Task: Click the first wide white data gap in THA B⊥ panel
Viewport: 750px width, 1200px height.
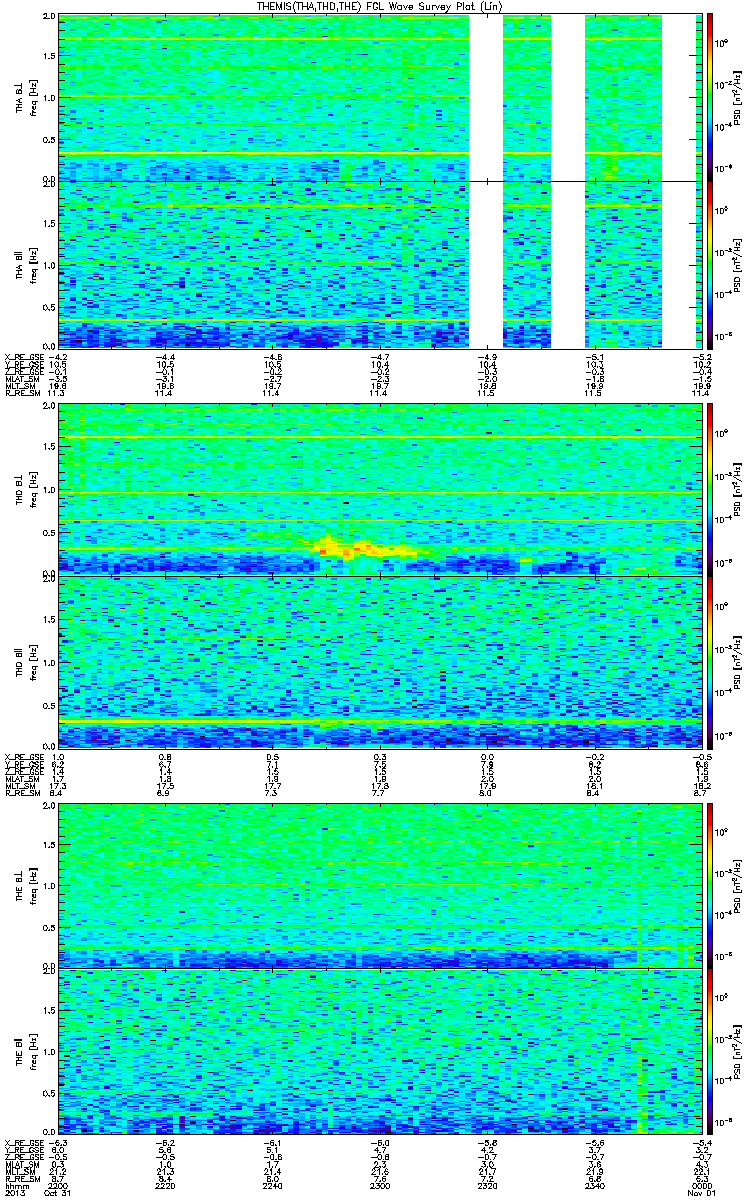Action: (x=486, y=97)
